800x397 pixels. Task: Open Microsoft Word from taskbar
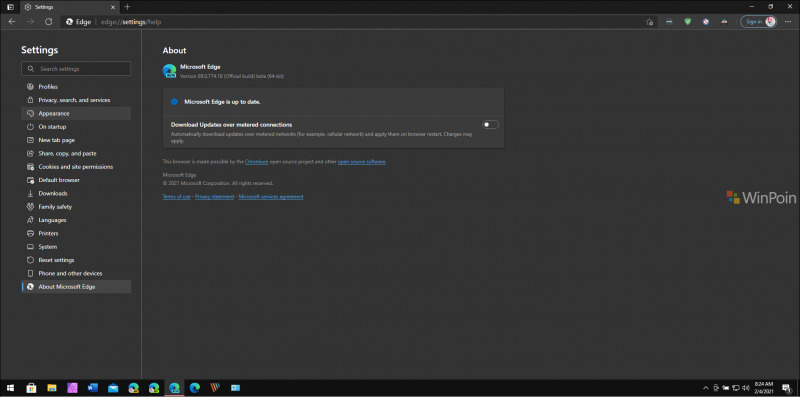(x=92, y=388)
